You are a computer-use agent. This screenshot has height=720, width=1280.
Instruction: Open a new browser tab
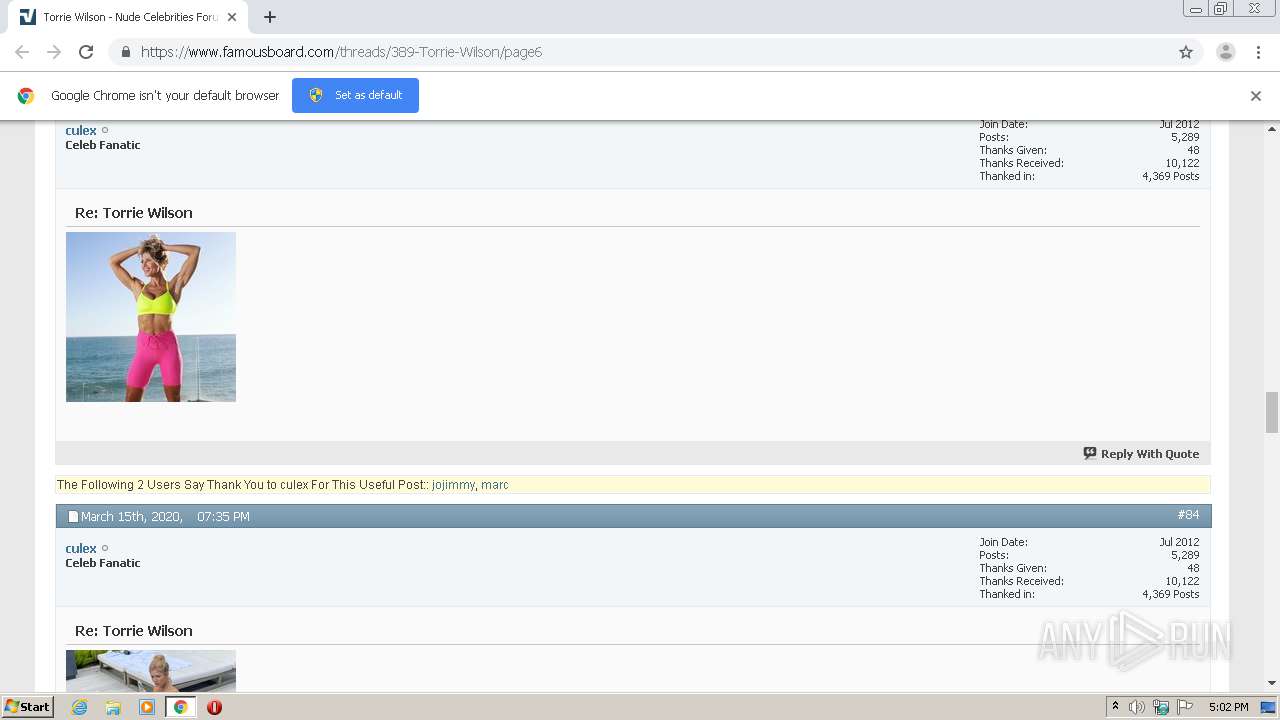270,17
